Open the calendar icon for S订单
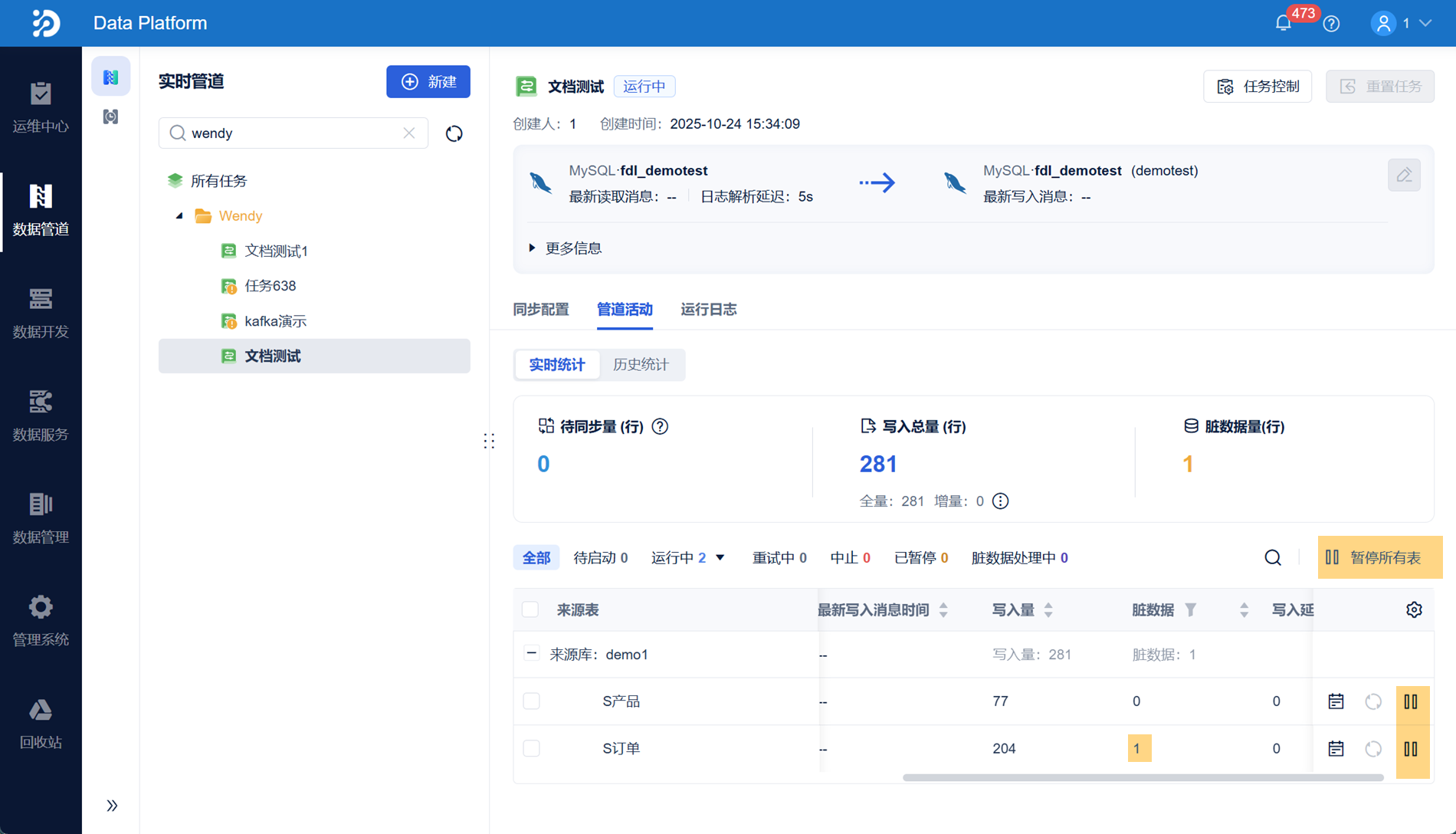Viewport: 1456px width, 834px height. [x=1336, y=748]
